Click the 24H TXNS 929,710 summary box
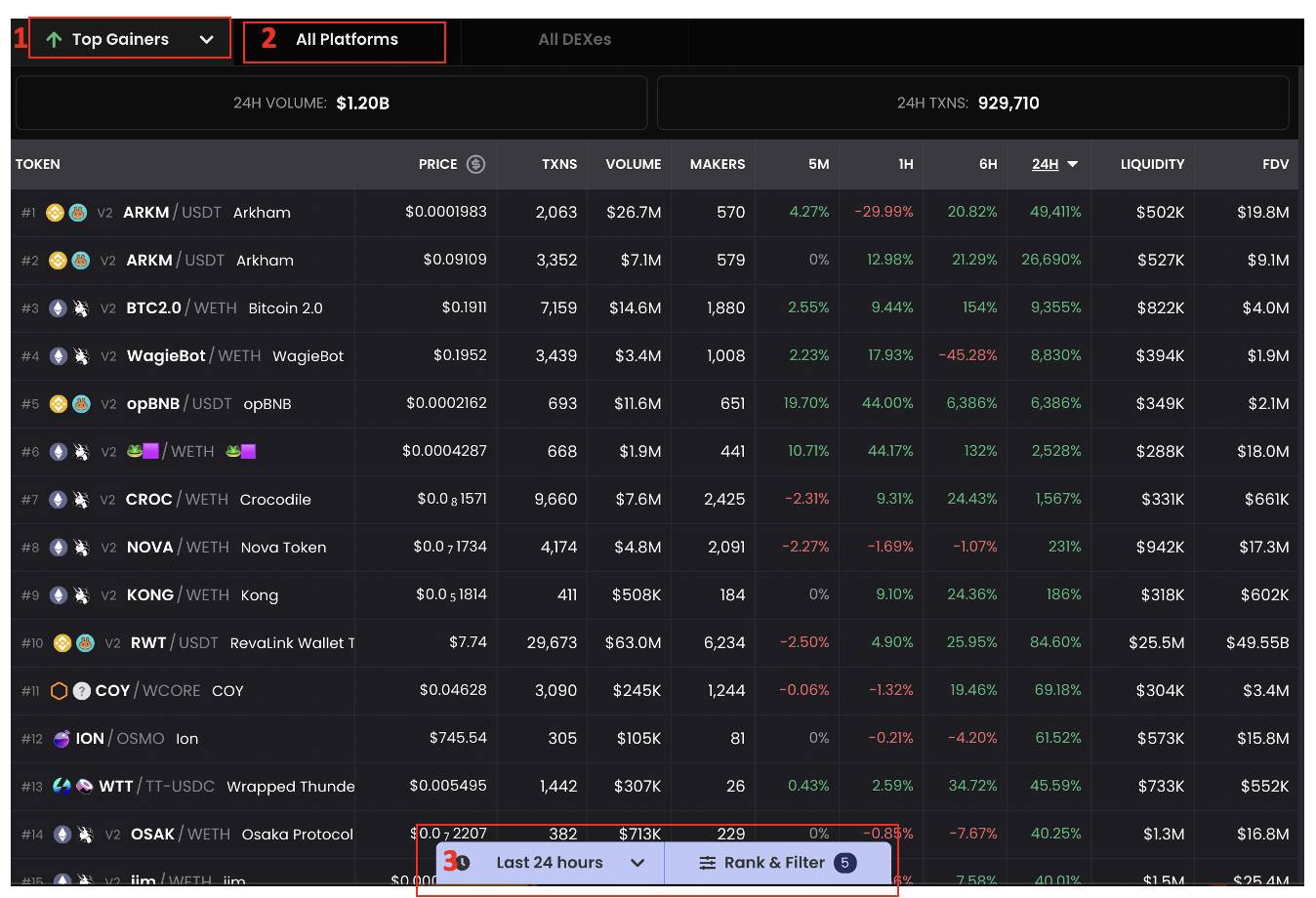Screen dimensions: 1316x898 [x=972, y=103]
